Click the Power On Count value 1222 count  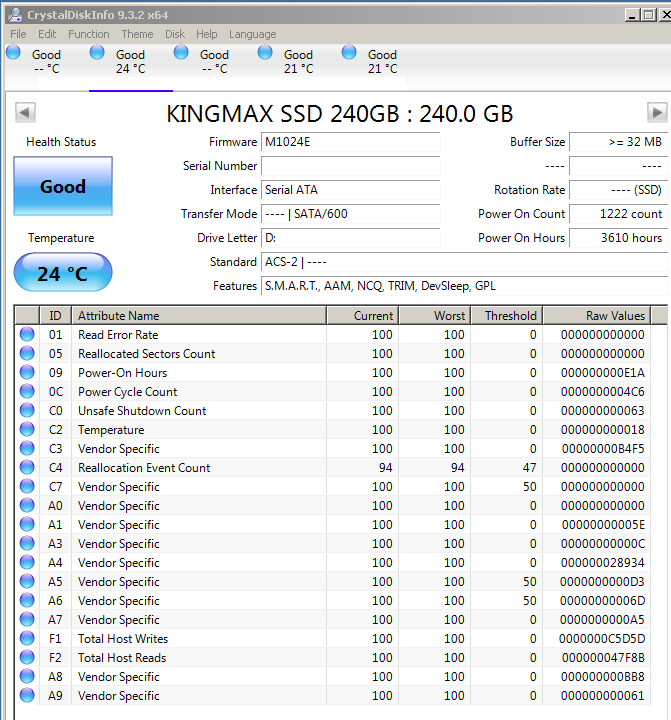618,214
